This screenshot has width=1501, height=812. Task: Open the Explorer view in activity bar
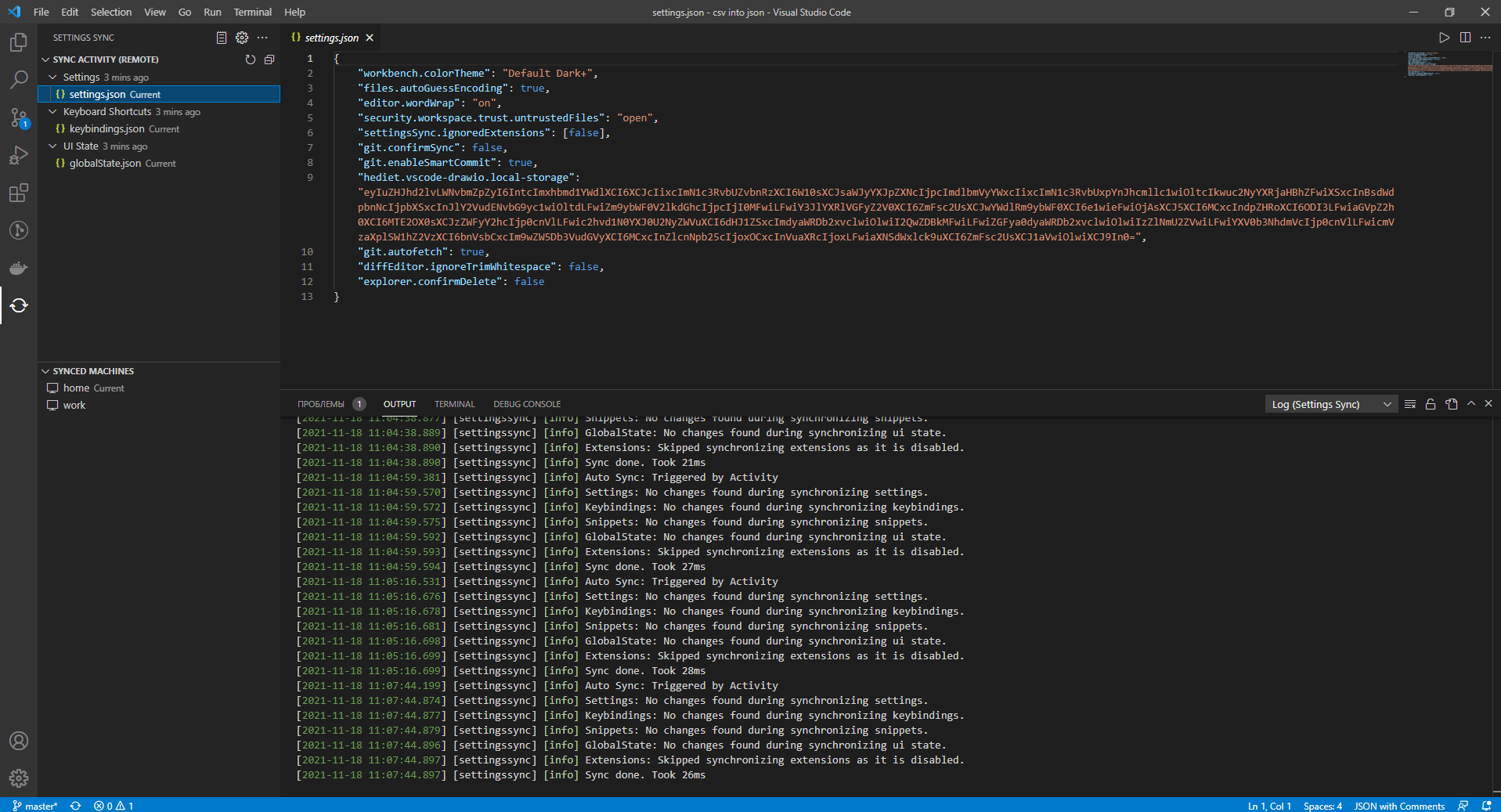pyautogui.click(x=19, y=42)
